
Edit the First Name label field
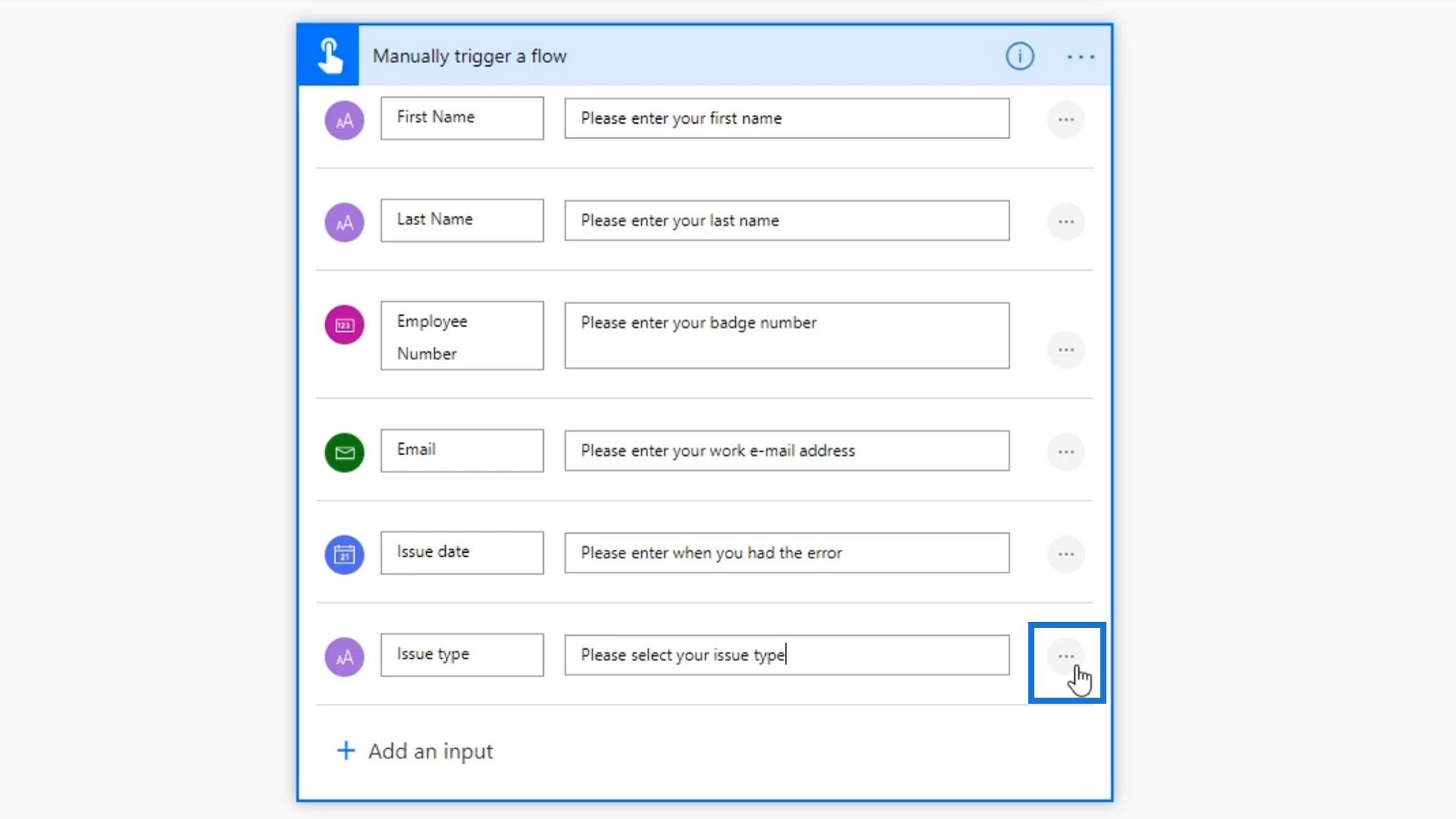tap(462, 118)
